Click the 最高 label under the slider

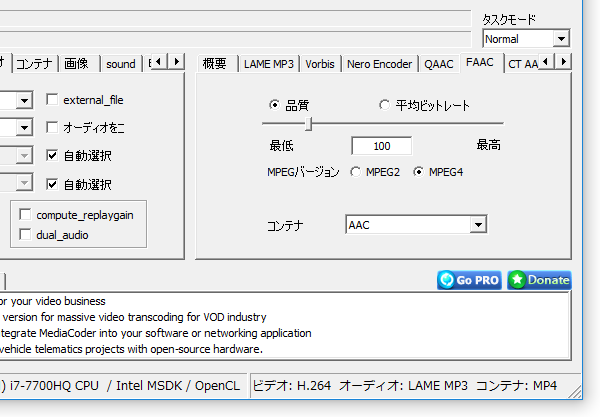click(x=488, y=145)
